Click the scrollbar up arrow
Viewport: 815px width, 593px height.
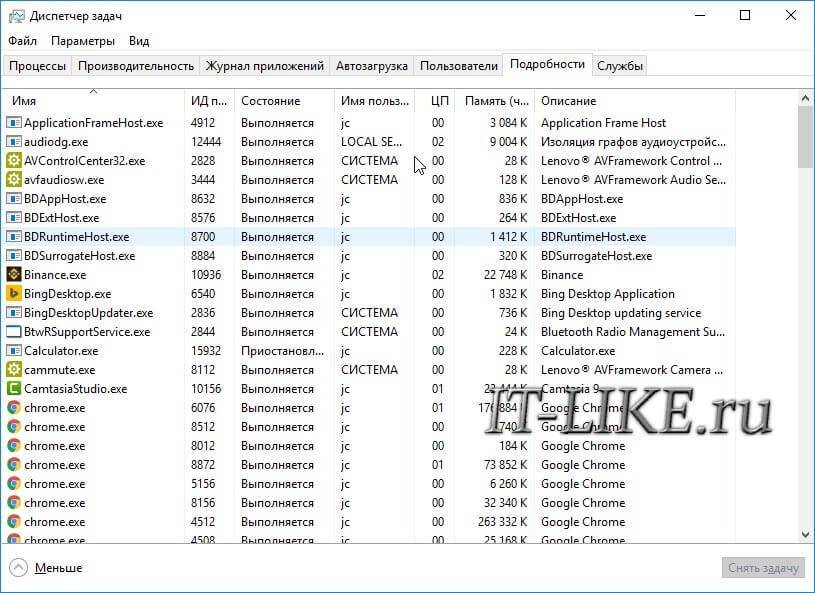pyautogui.click(x=805, y=98)
